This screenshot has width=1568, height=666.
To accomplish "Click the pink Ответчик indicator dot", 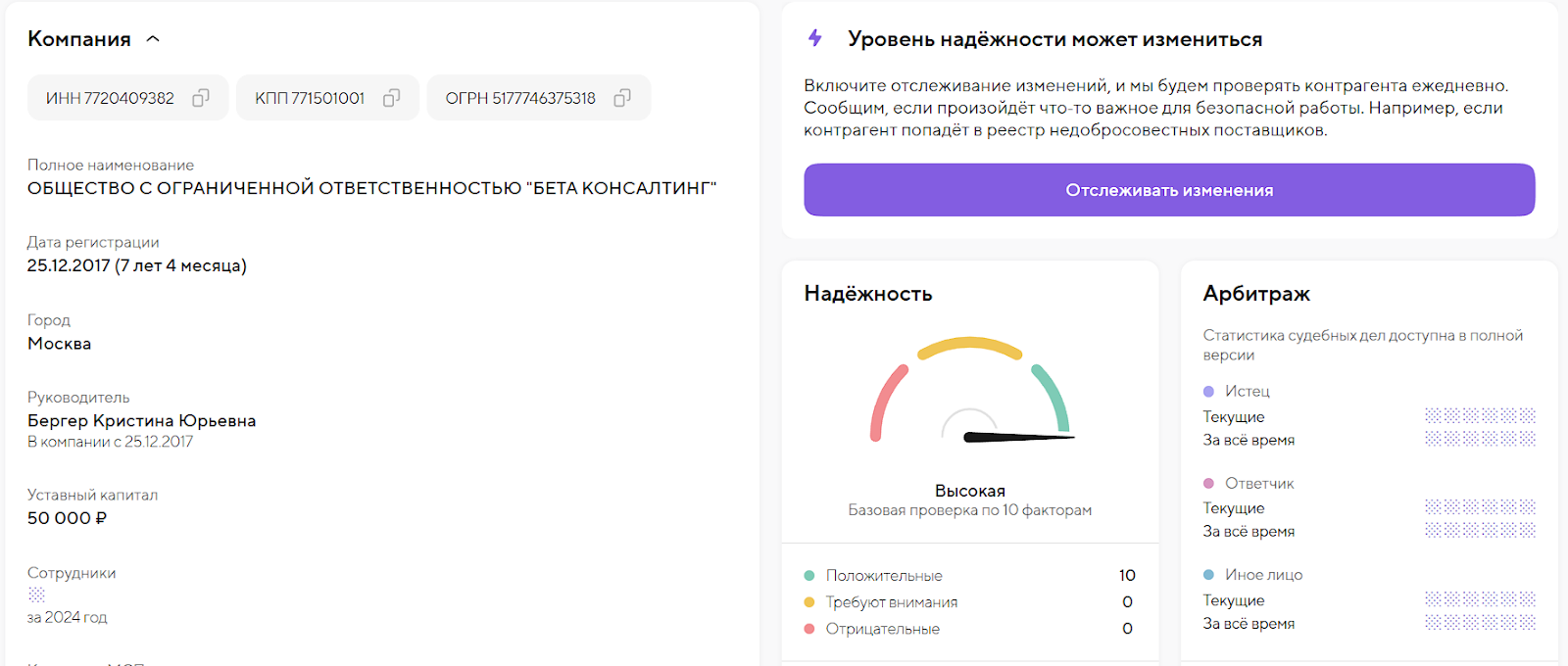I will [1208, 484].
